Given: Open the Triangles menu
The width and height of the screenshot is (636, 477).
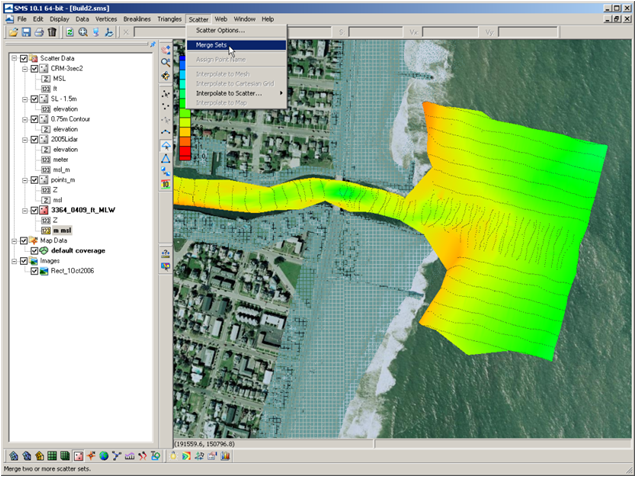Looking at the screenshot, I should point(169,19).
